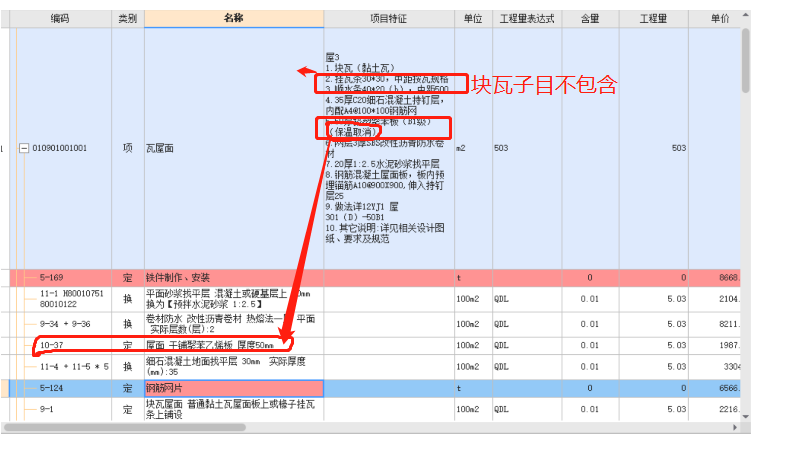The width and height of the screenshot is (810, 456).
Task: Click the horizontal scrollbar right arrow
Action: [735, 428]
